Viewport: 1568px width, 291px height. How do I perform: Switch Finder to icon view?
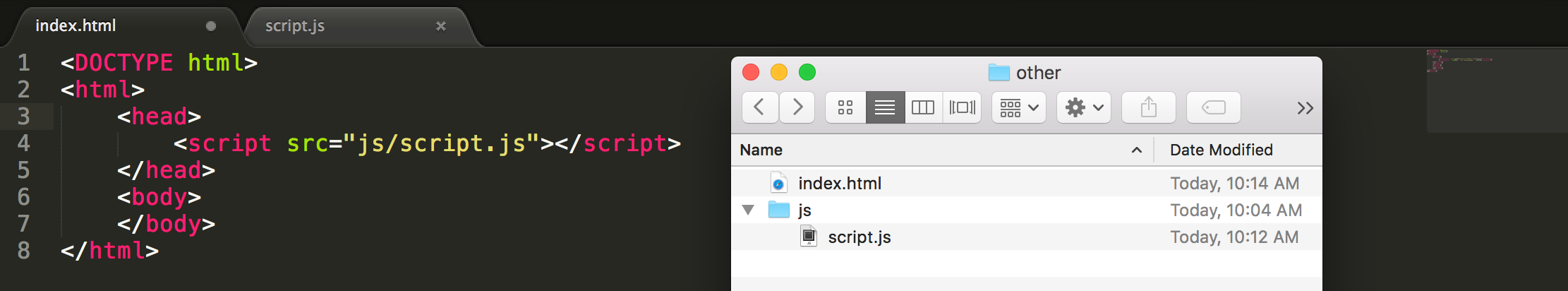tap(845, 107)
